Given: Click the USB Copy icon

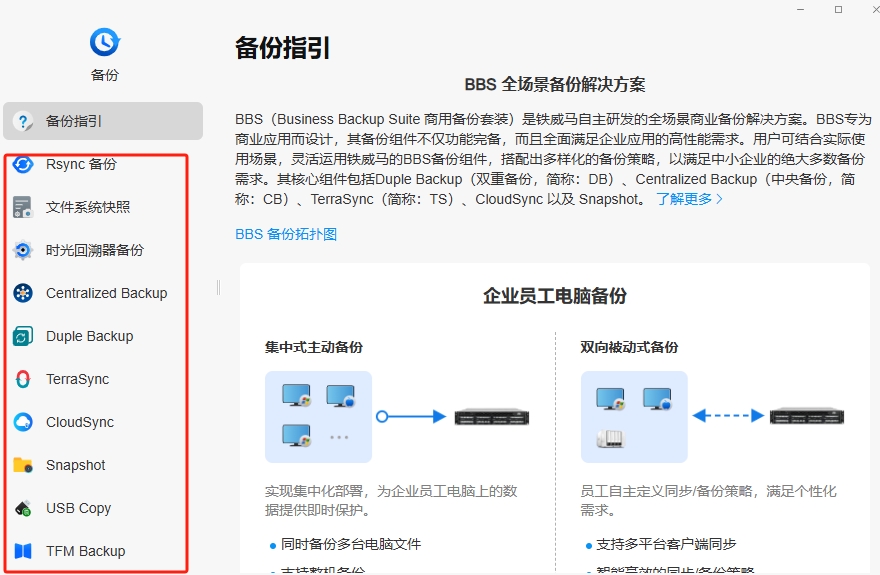Looking at the screenshot, I should (23, 508).
